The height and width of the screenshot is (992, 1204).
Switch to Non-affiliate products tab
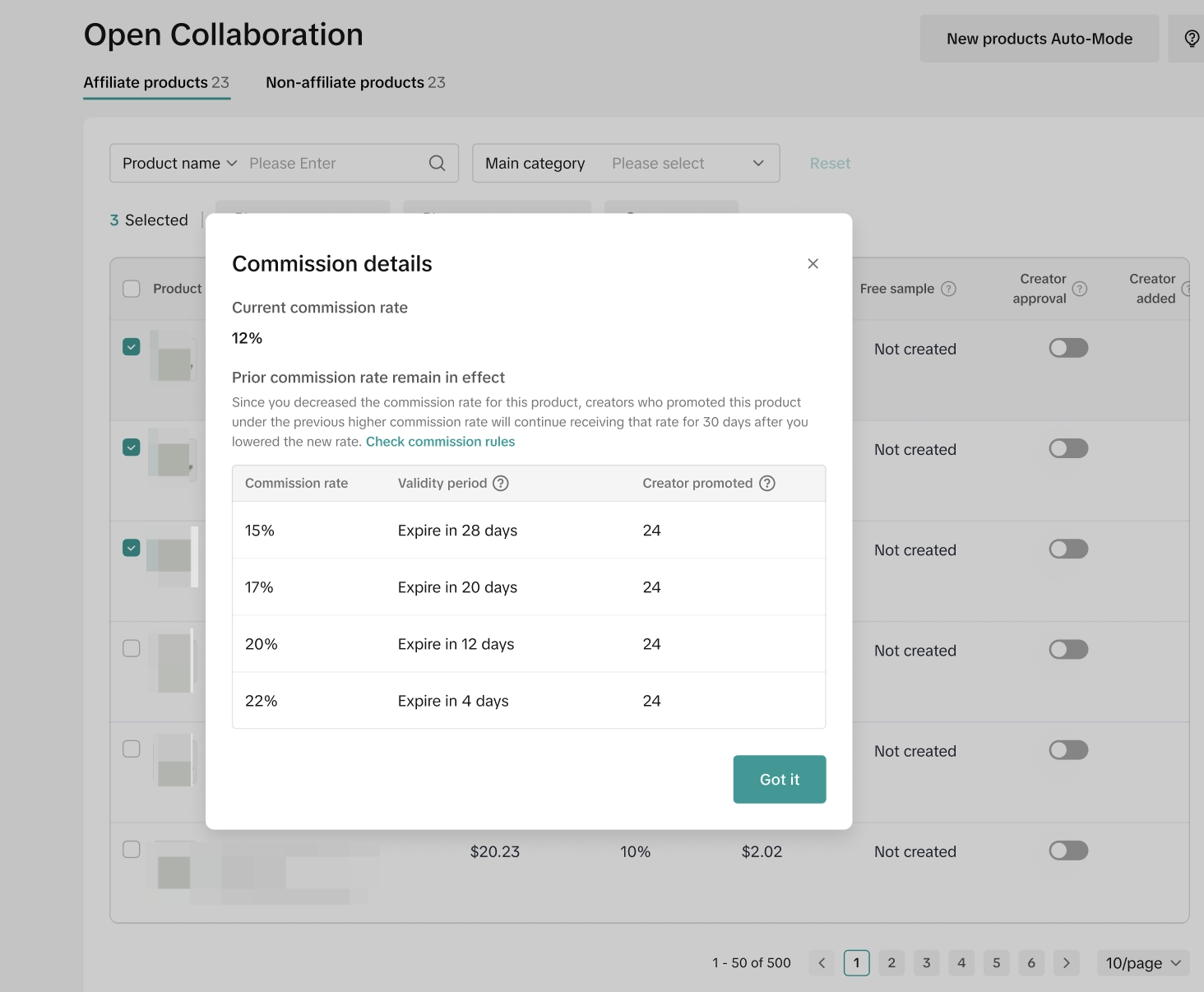pos(355,83)
